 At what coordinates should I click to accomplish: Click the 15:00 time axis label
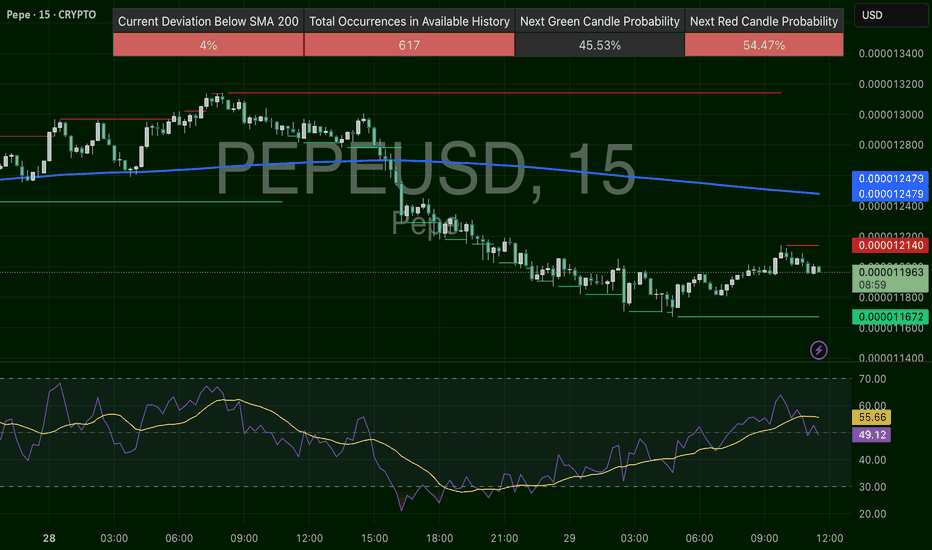coord(374,538)
